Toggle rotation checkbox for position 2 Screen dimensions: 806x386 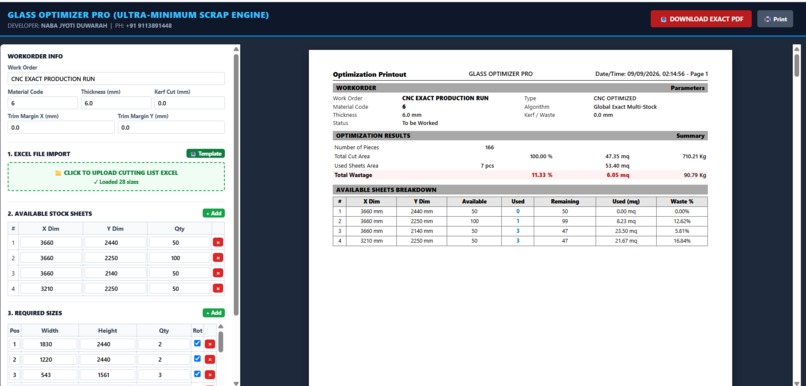coord(197,358)
